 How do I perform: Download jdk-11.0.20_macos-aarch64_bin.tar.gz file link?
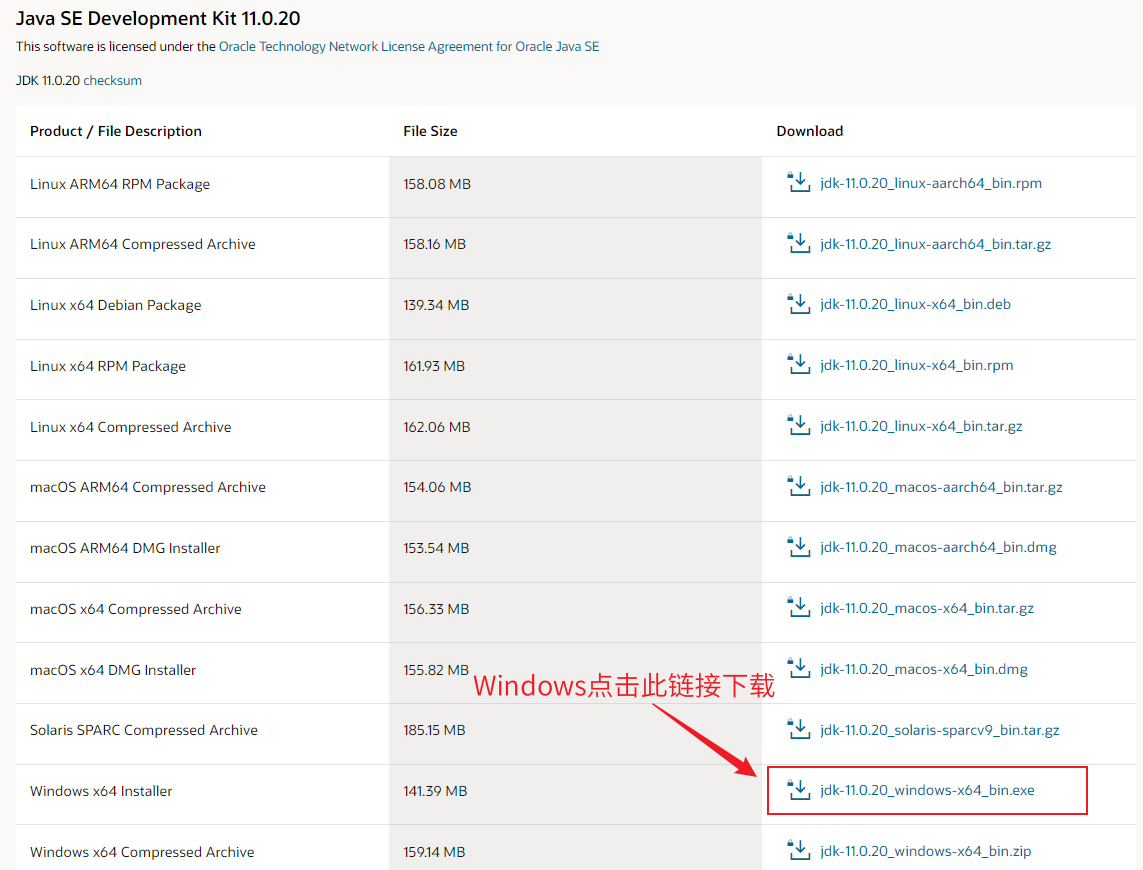(941, 487)
